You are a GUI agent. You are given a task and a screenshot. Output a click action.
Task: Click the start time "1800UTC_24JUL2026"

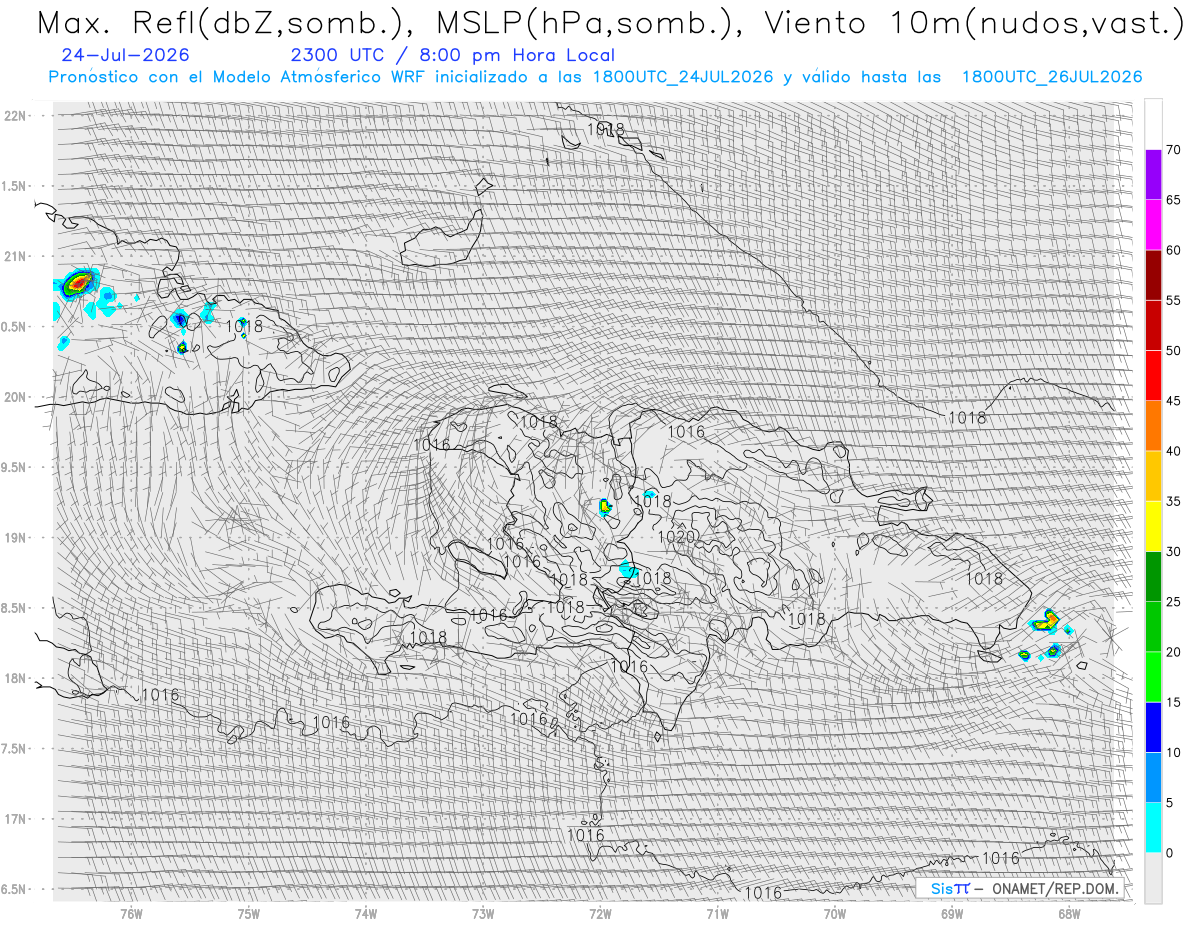click(x=682, y=77)
